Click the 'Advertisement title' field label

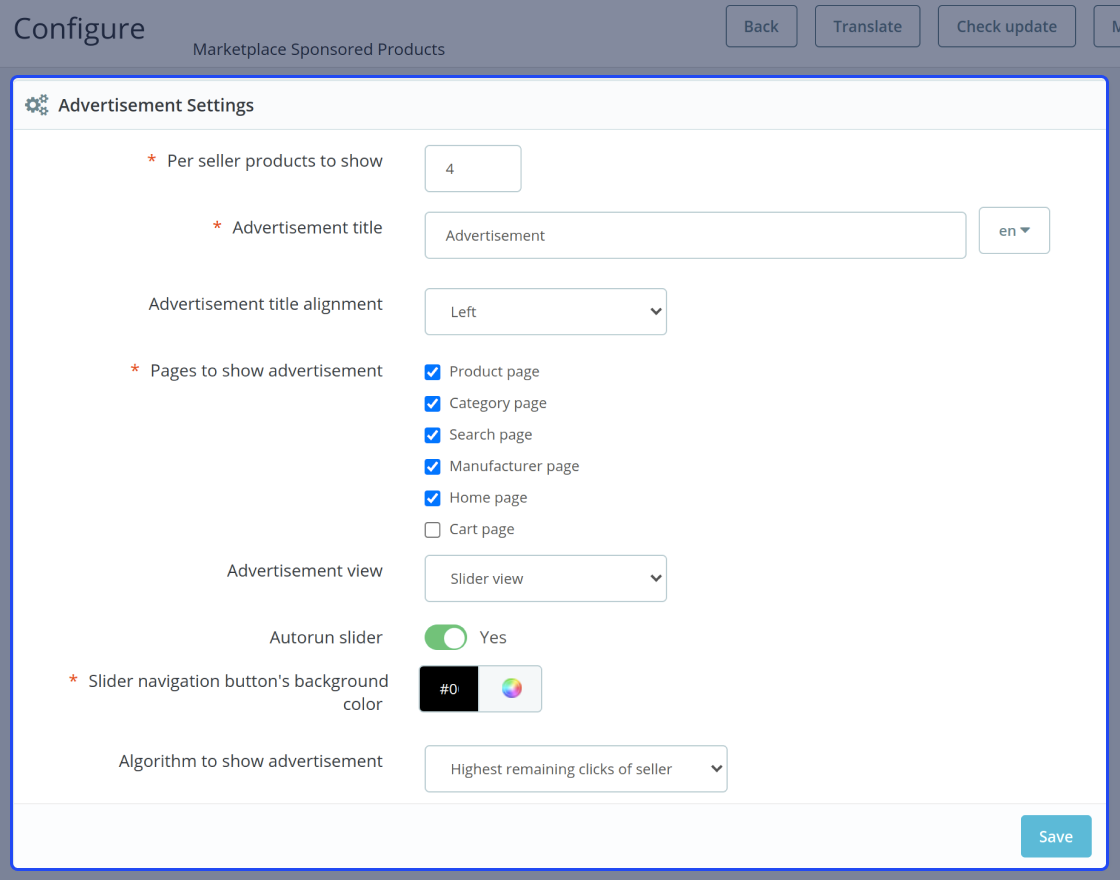tap(307, 228)
